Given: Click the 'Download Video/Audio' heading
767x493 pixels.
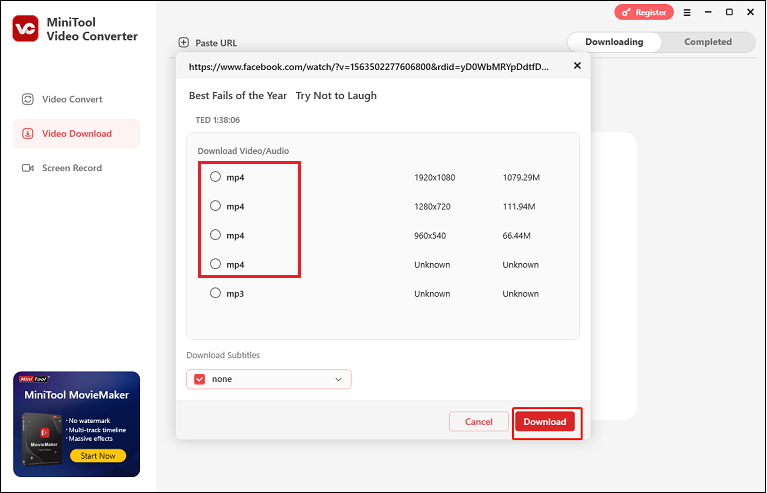Looking at the screenshot, I should pyautogui.click(x=243, y=151).
